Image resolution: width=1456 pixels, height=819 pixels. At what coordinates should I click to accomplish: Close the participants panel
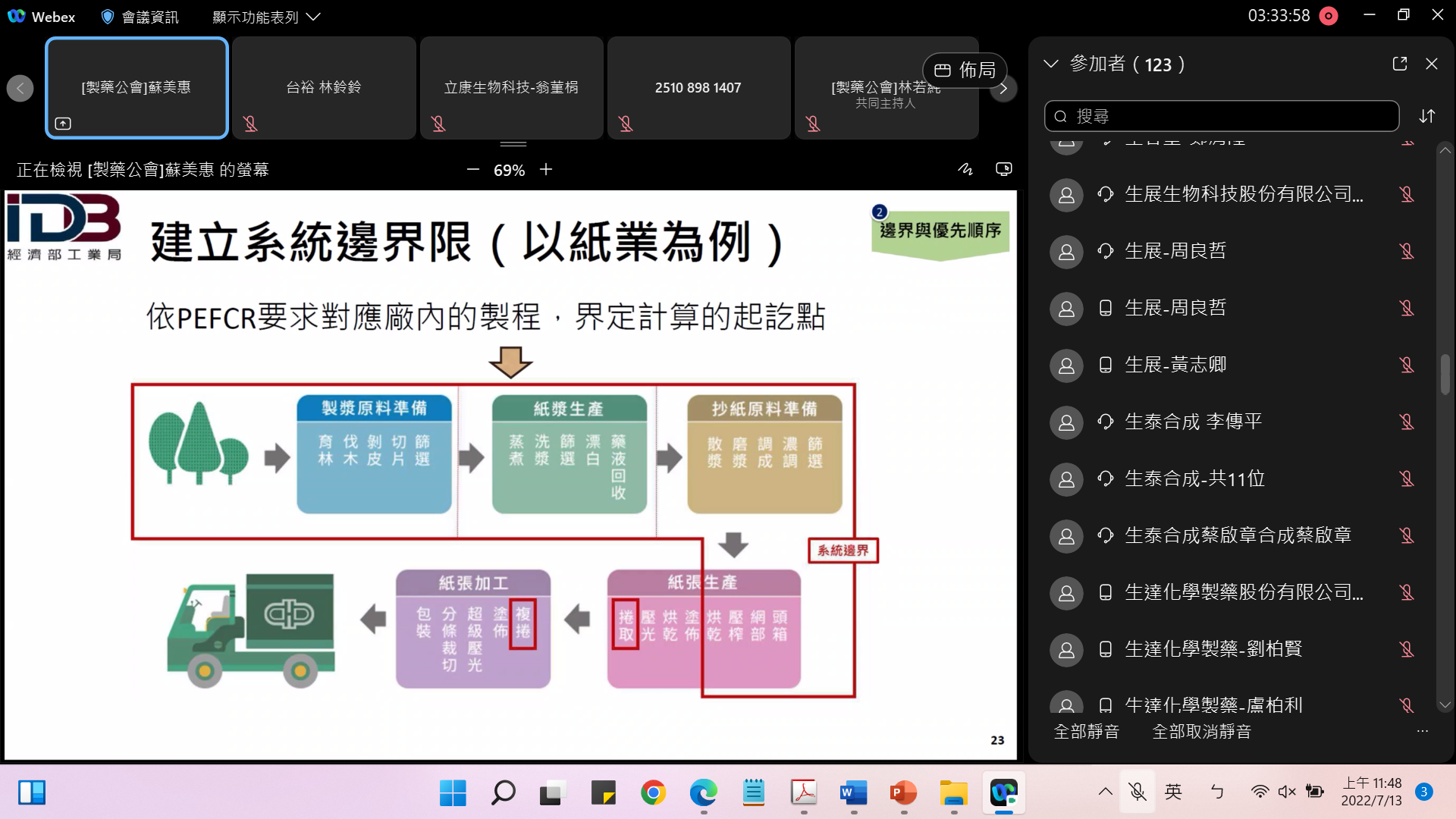[x=1432, y=64]
